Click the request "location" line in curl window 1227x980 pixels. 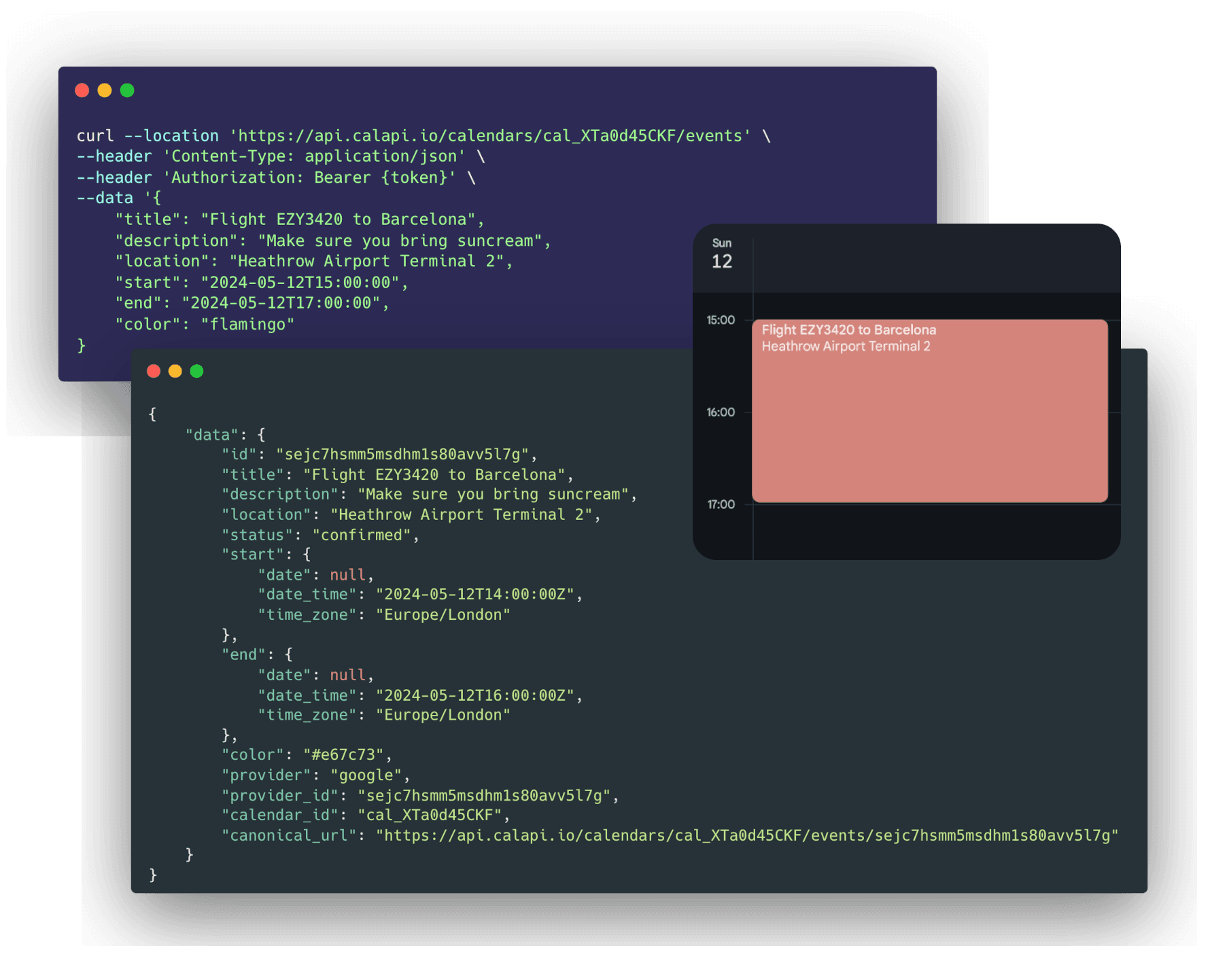tap(313, 262)
